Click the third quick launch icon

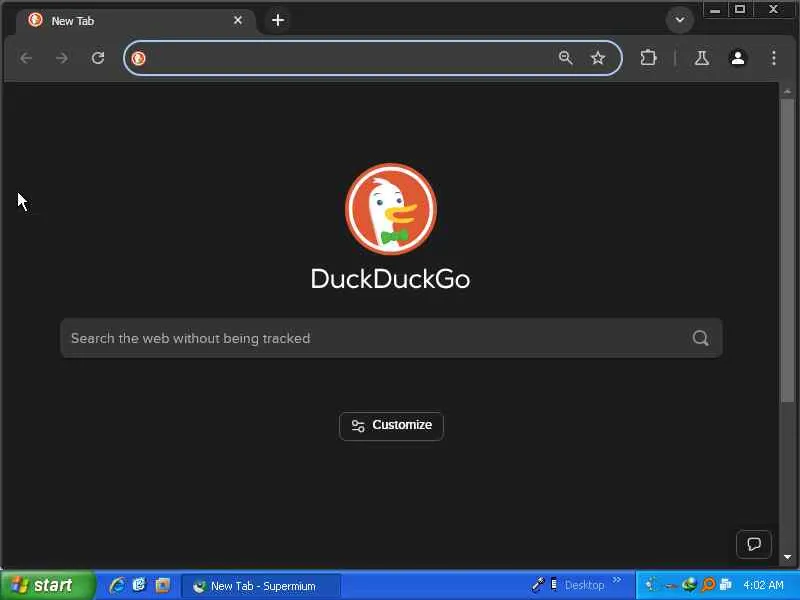163,585
